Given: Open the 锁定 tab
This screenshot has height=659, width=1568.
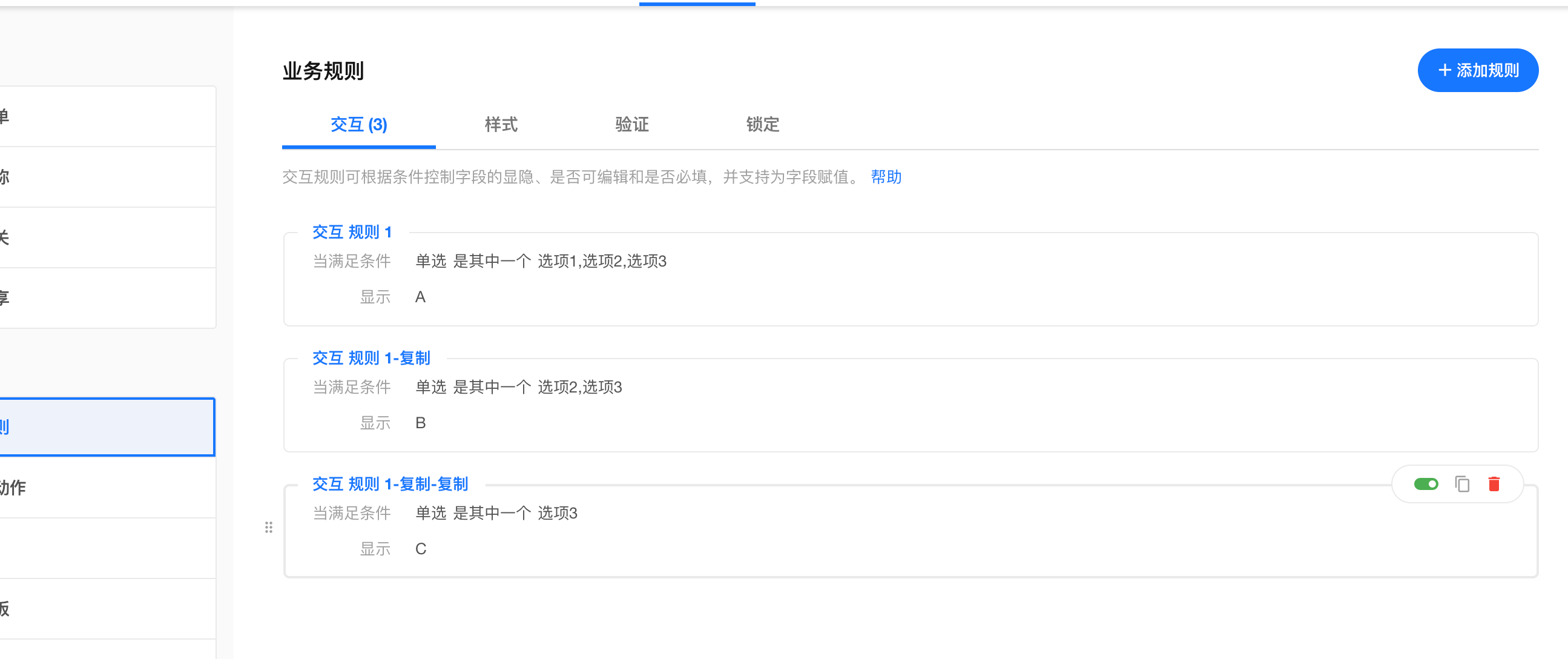Looking at the screenshot, I should [762, 125].
